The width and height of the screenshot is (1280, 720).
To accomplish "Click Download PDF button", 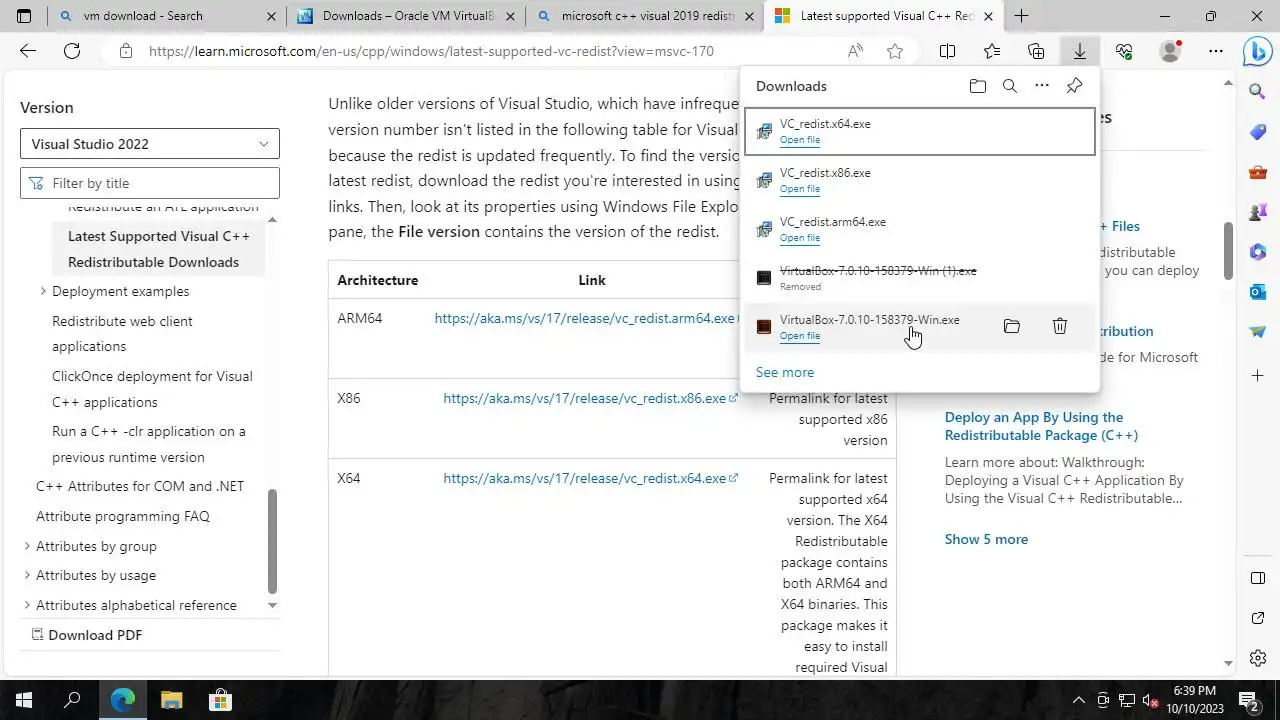I will pyautogui.click(x=87, y=635).
